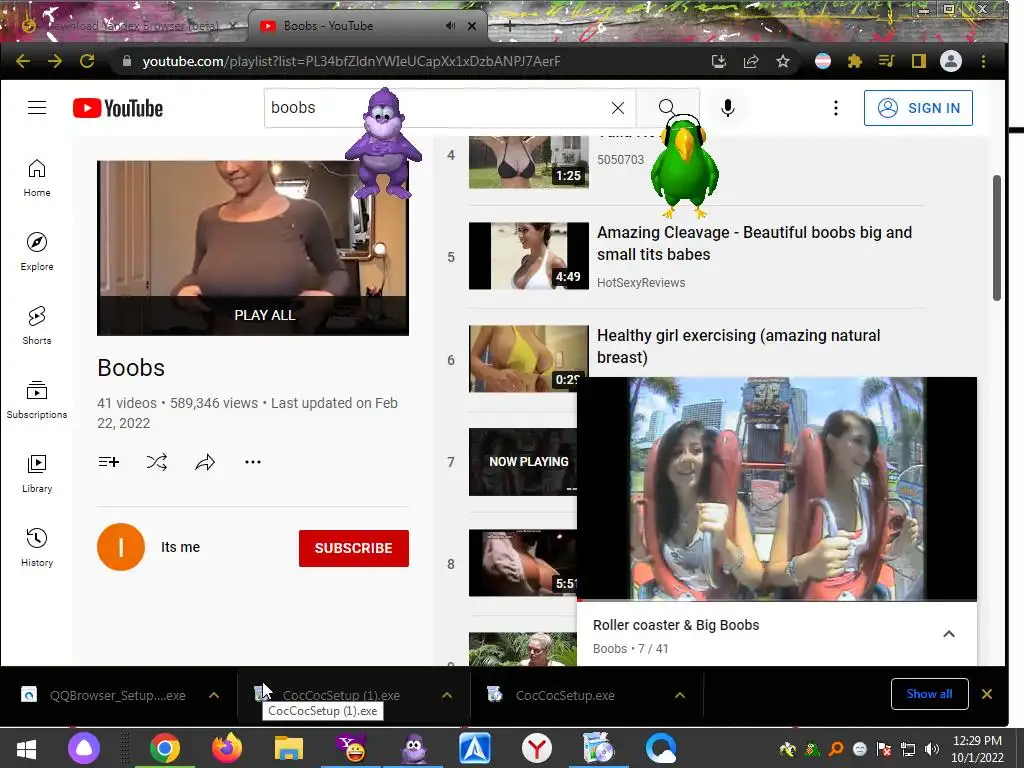Close the downloads bar

[x=987, y=694]
